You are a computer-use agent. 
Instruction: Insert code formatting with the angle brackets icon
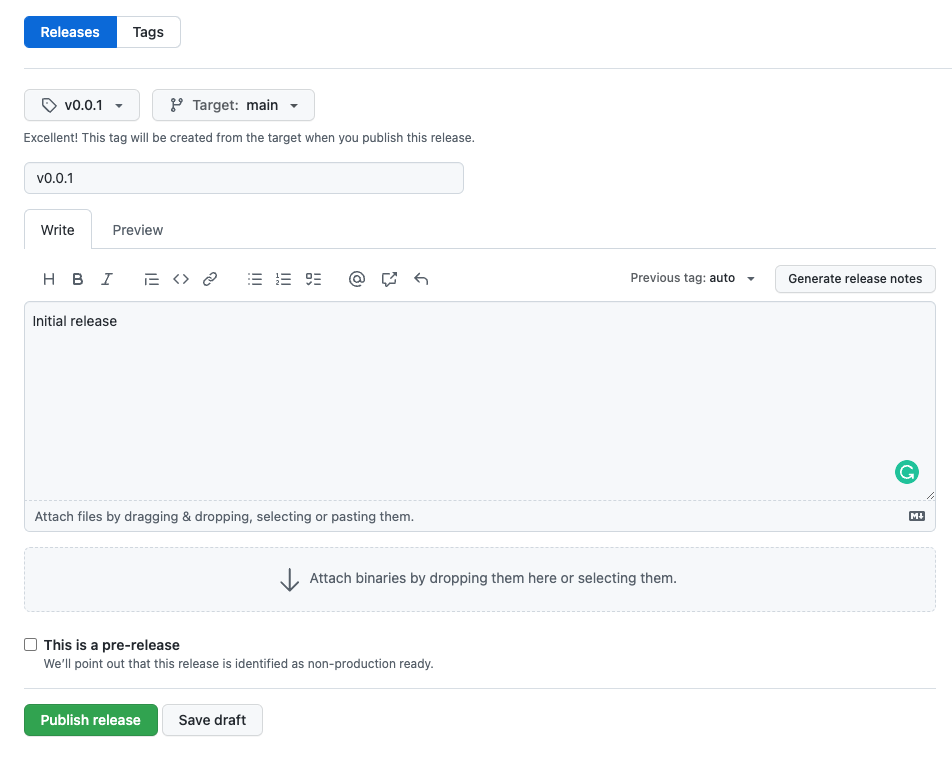181,279
